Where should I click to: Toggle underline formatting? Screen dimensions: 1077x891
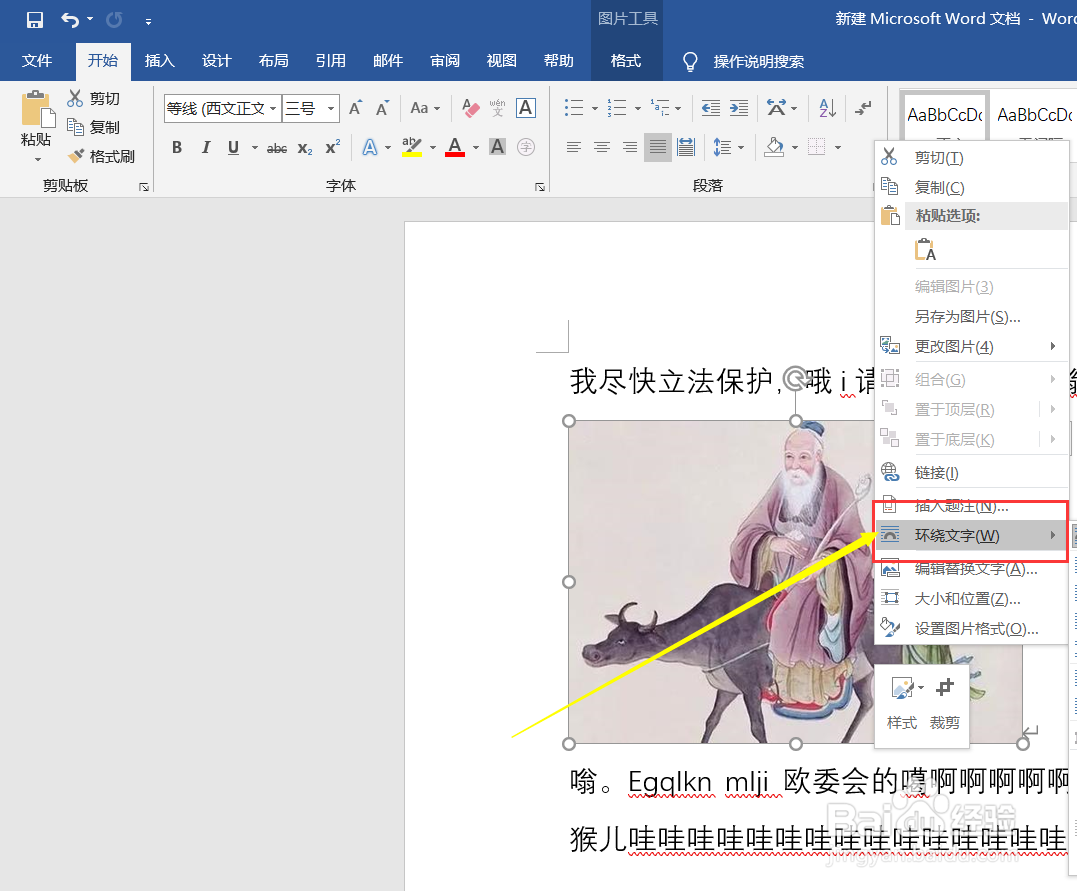234,147
